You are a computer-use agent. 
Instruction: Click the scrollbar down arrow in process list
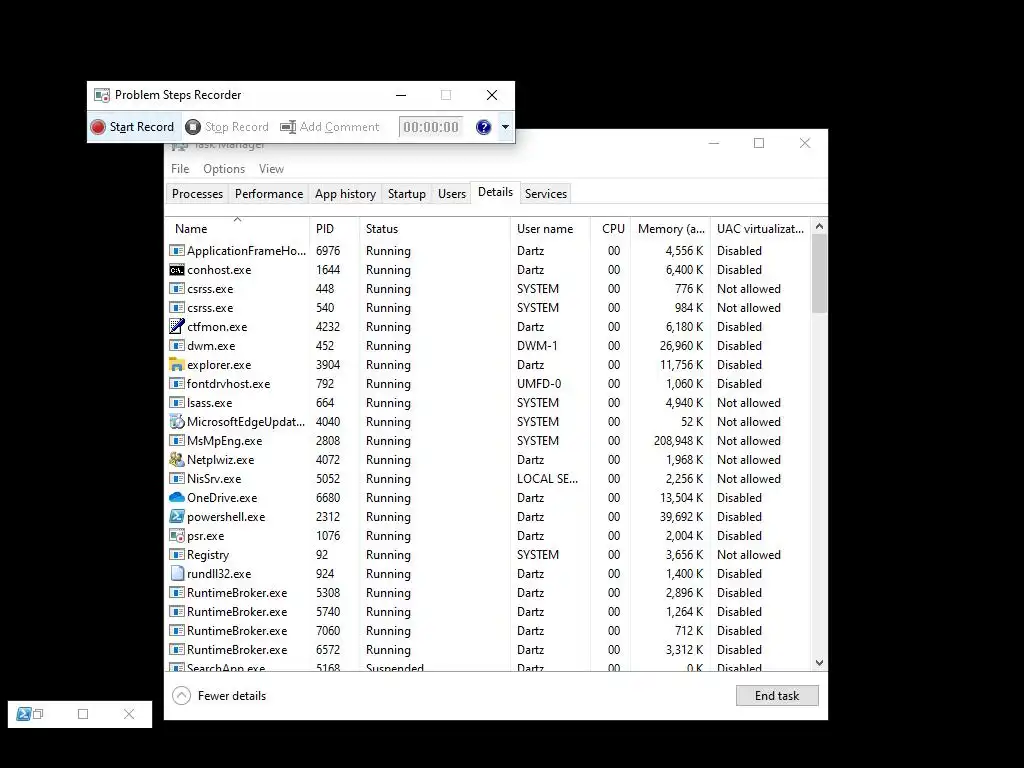[x=819, y=663]
